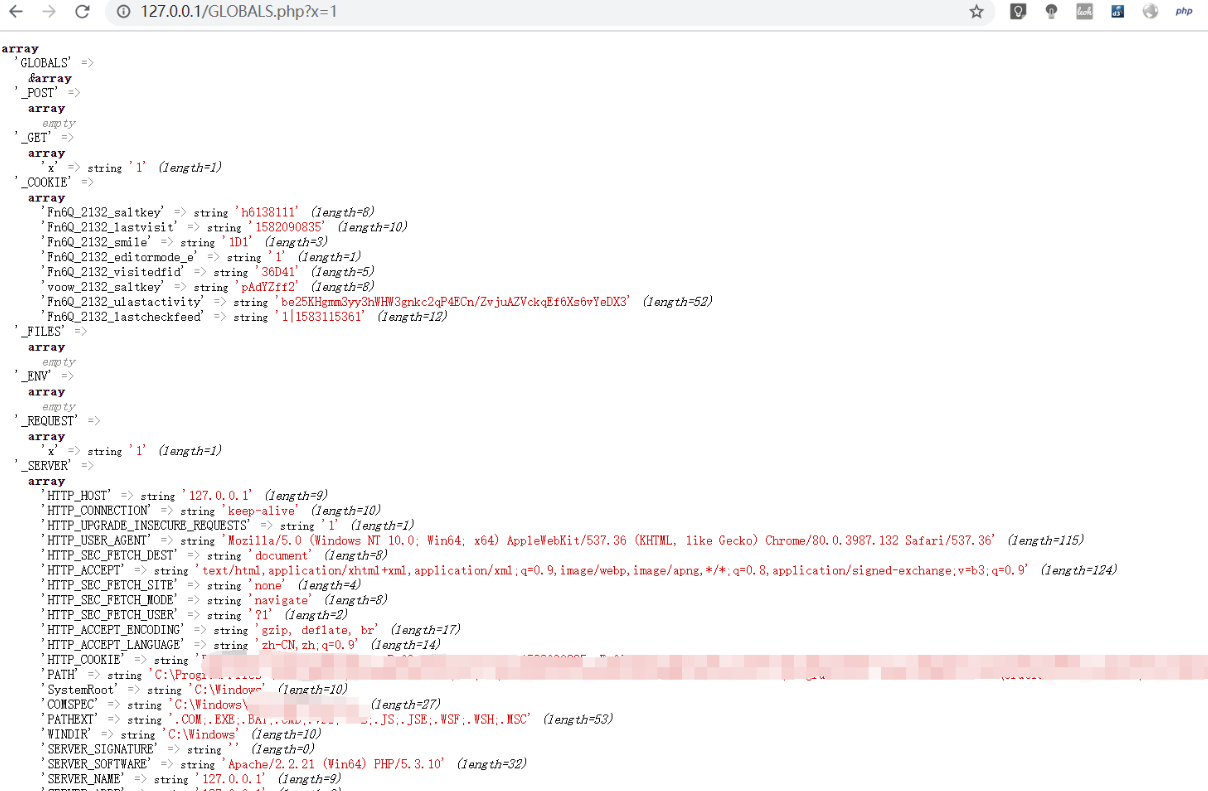
Task: Click the 'SERVER_SOFTWARE' server key
Action: [98, 764]
